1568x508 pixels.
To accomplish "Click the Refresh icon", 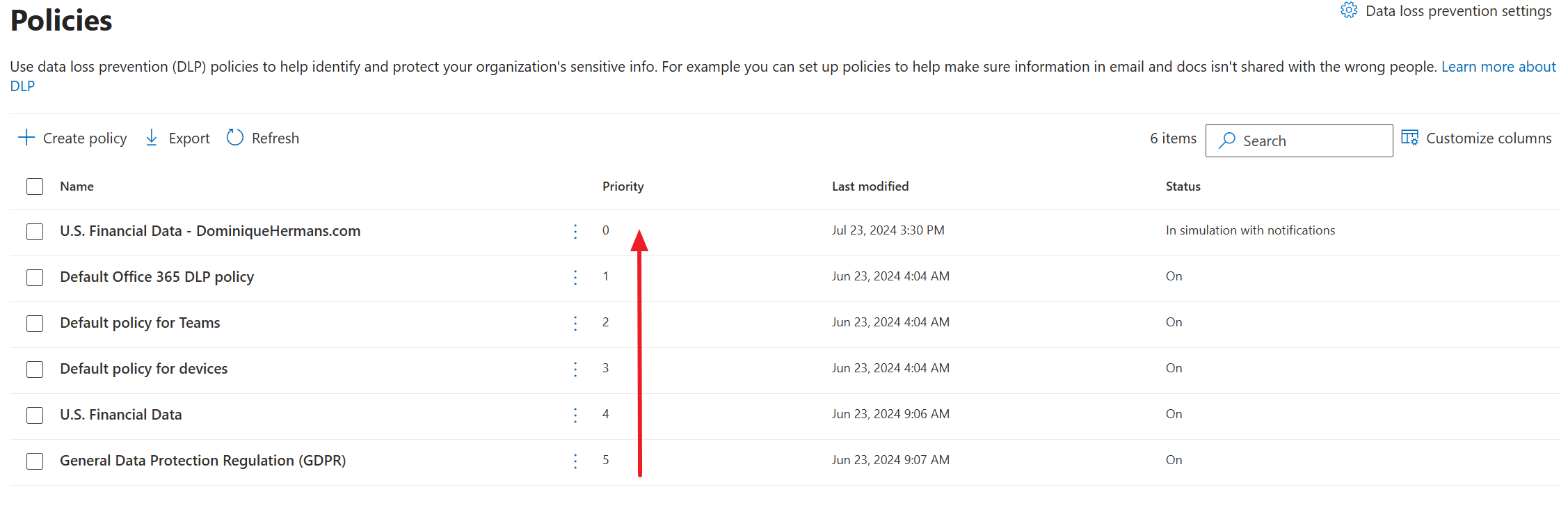I will (235, 137).
